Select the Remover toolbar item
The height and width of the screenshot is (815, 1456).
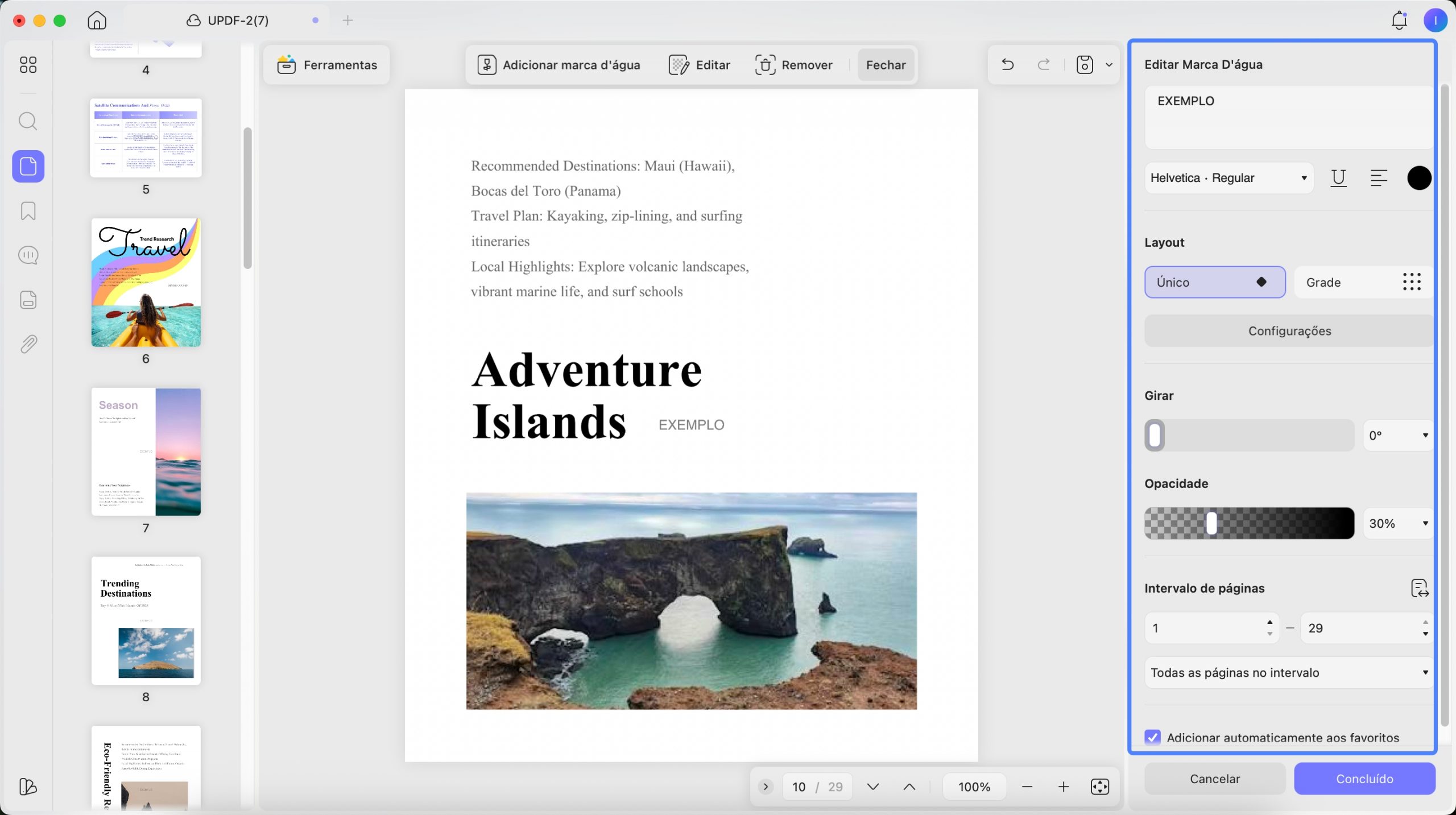pyautogui.click(x=793, y=65)
